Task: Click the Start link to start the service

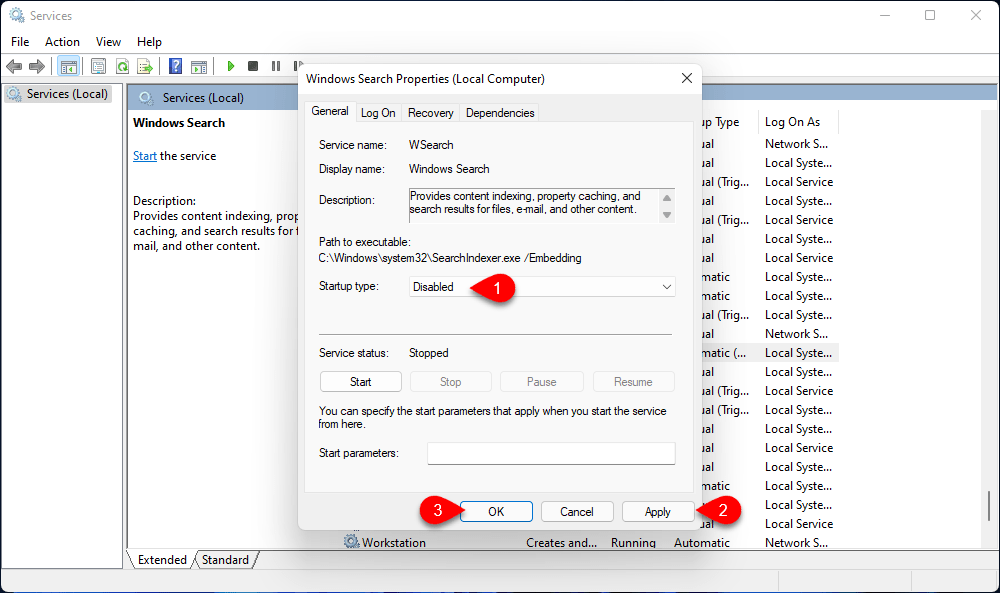Action: point(145,156)
